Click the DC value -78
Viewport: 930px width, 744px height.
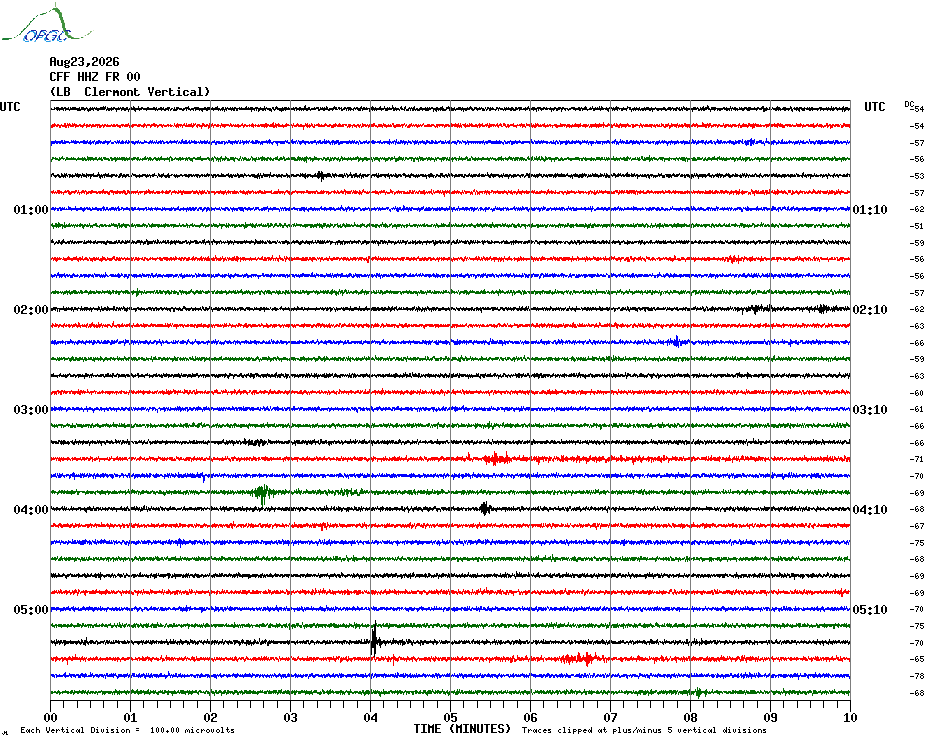click(918, 676)
